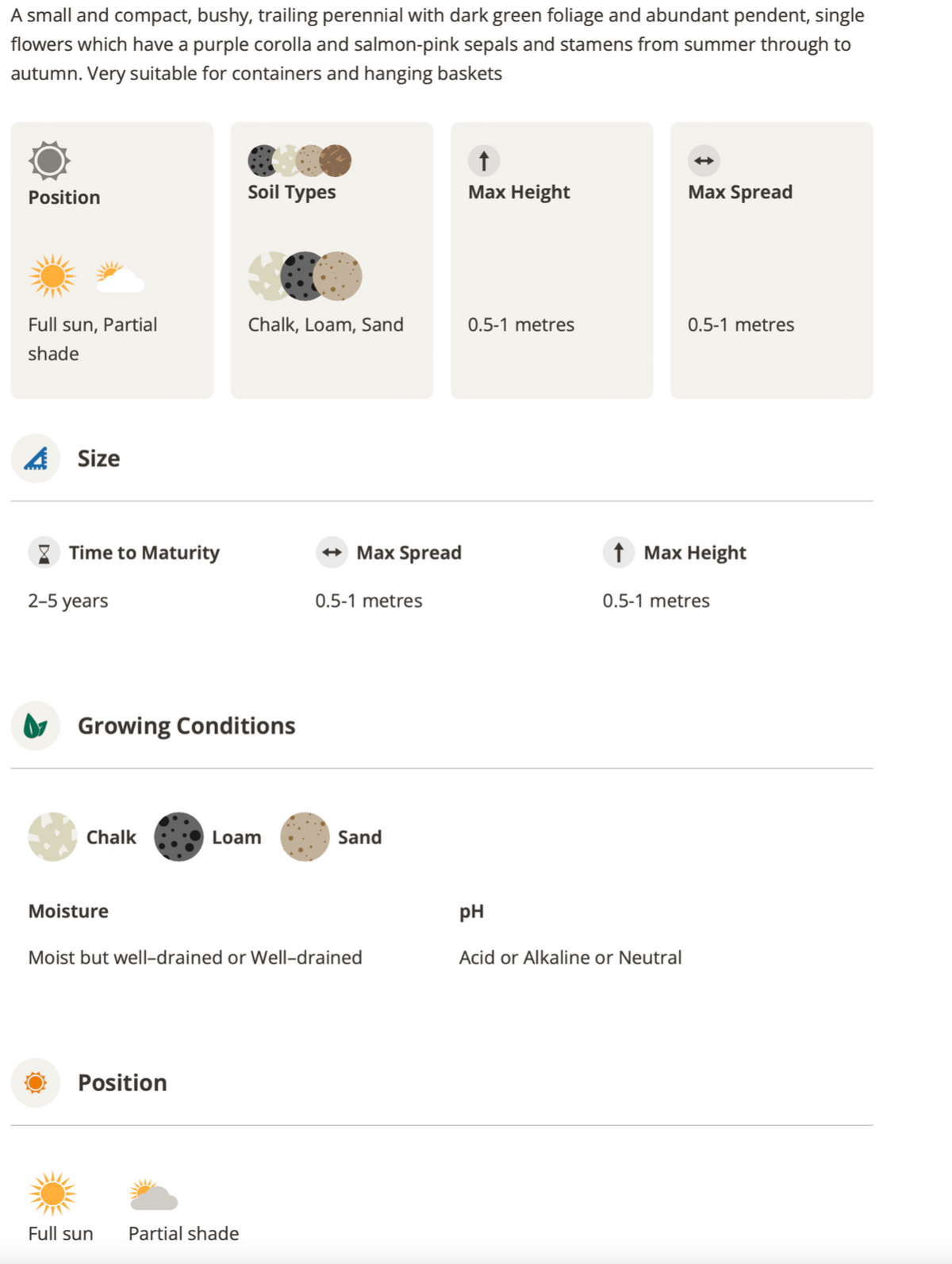Select the Position section heading
The width and height of the screenshot is (952, 1264).
[x=122, y=1082]
